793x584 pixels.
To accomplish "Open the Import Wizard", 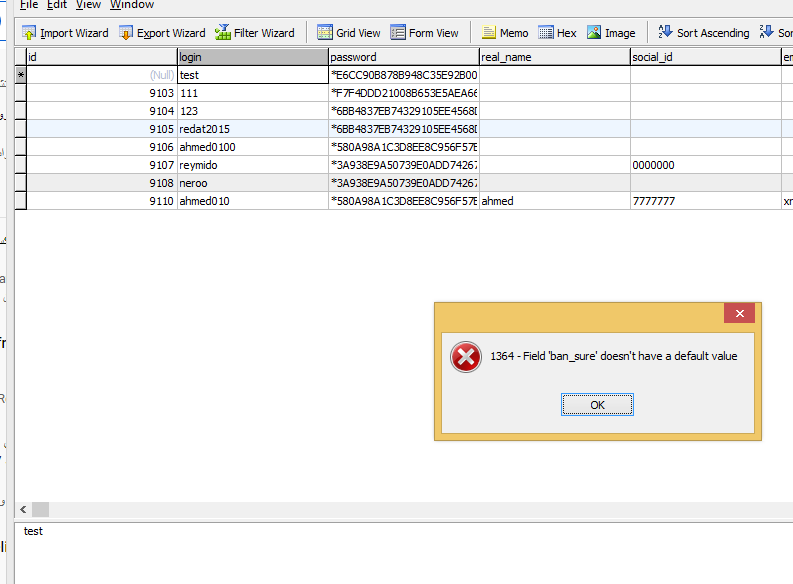I will pyautogui.click(x=65, y=33).
